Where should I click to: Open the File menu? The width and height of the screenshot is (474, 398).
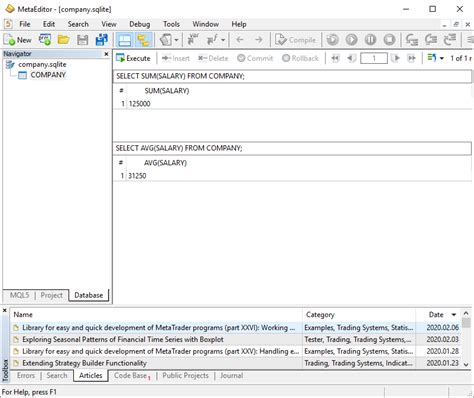coord(25,24)
